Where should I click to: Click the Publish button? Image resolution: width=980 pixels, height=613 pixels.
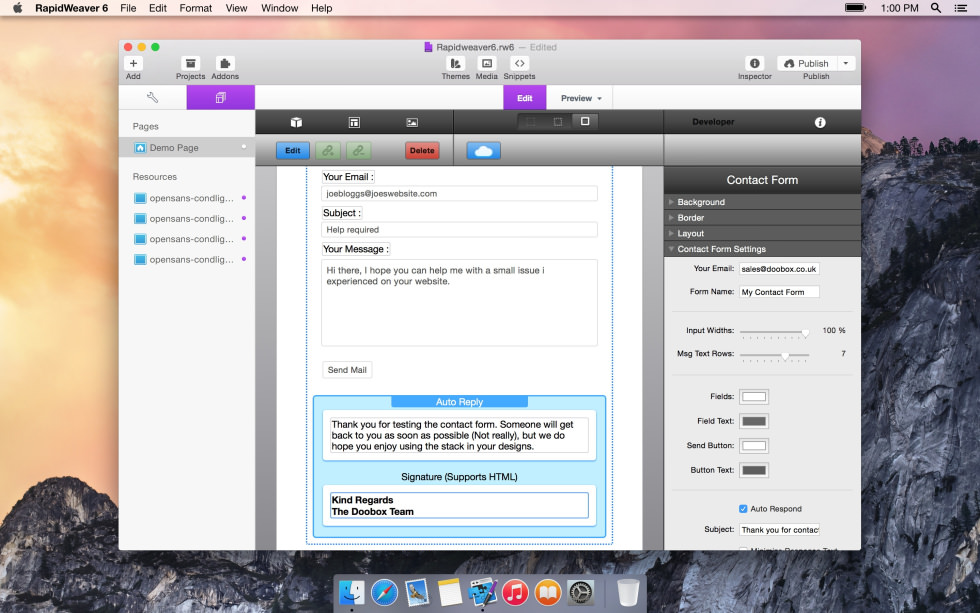click(807, 63)
